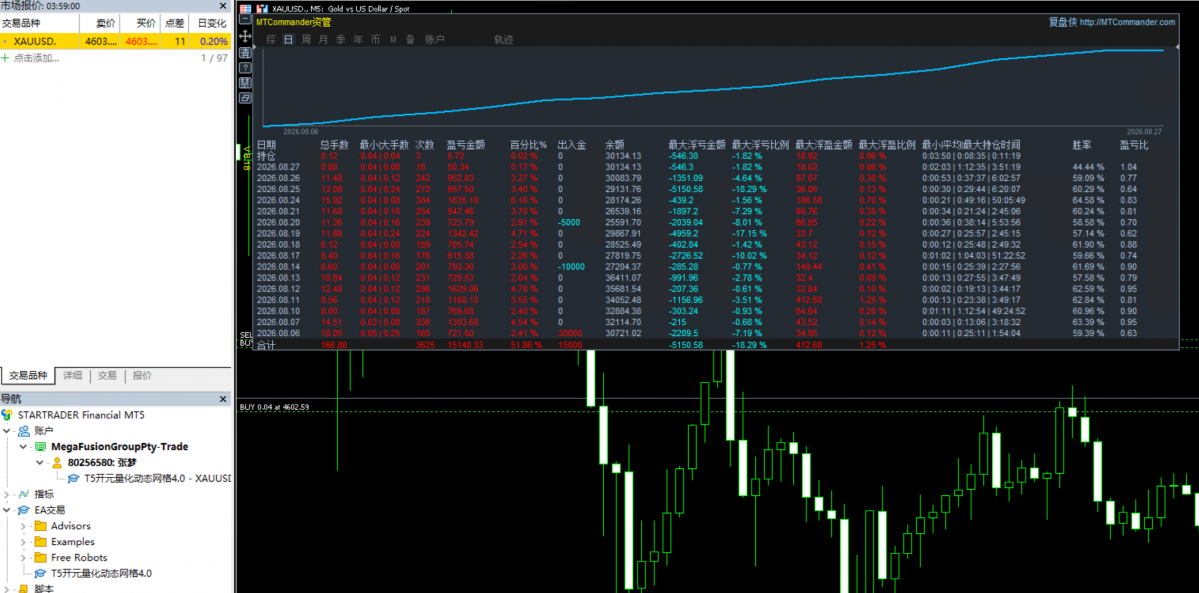Click the 日变化 column header in market watch
Image resolution: width=1199 pixels, height=593 pixels.
tap(212, 23)
